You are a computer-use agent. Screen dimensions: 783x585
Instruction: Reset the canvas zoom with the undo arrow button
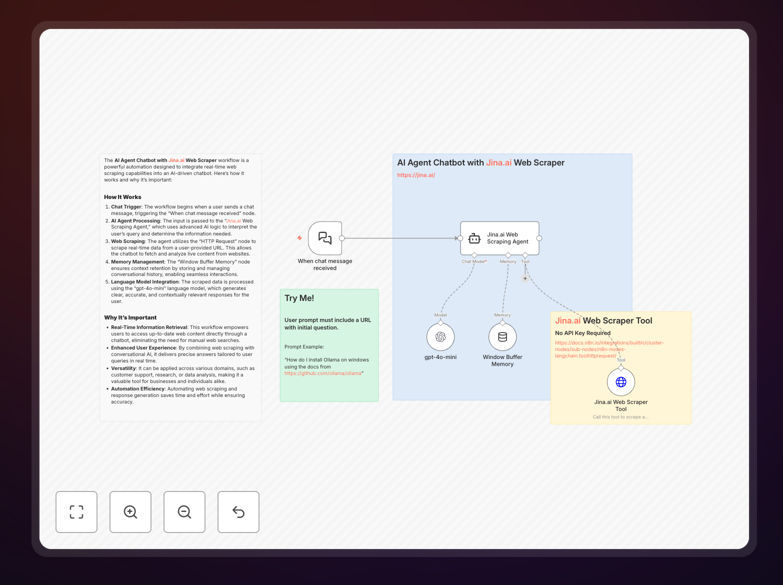point(238,512)
